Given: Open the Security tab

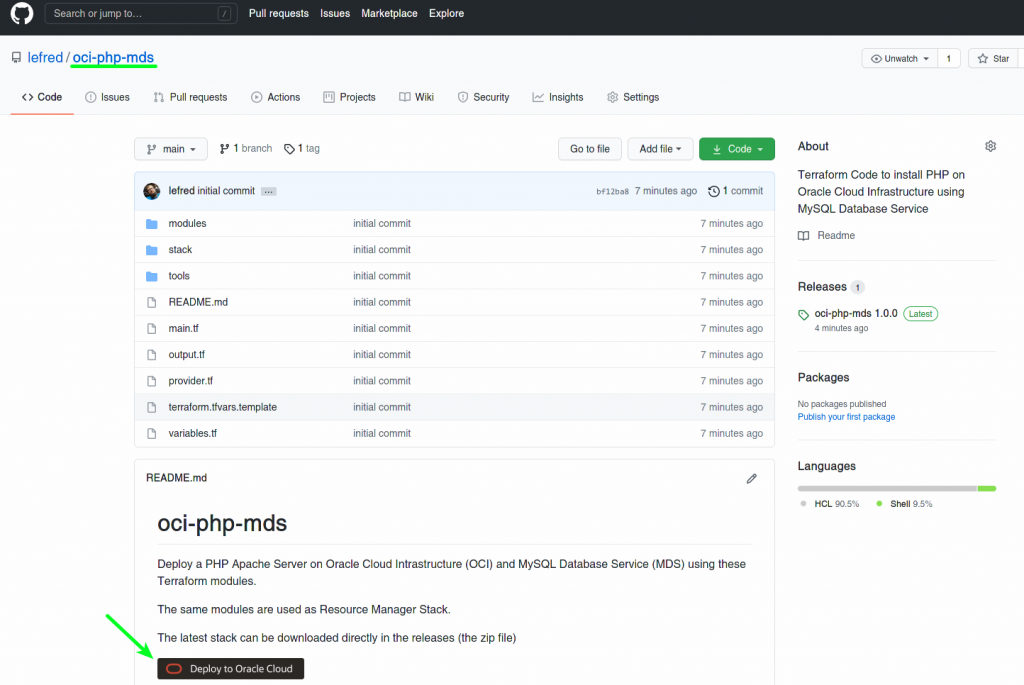Looking at the screenshot, I should pyautogui.click(x=483, y=97).
